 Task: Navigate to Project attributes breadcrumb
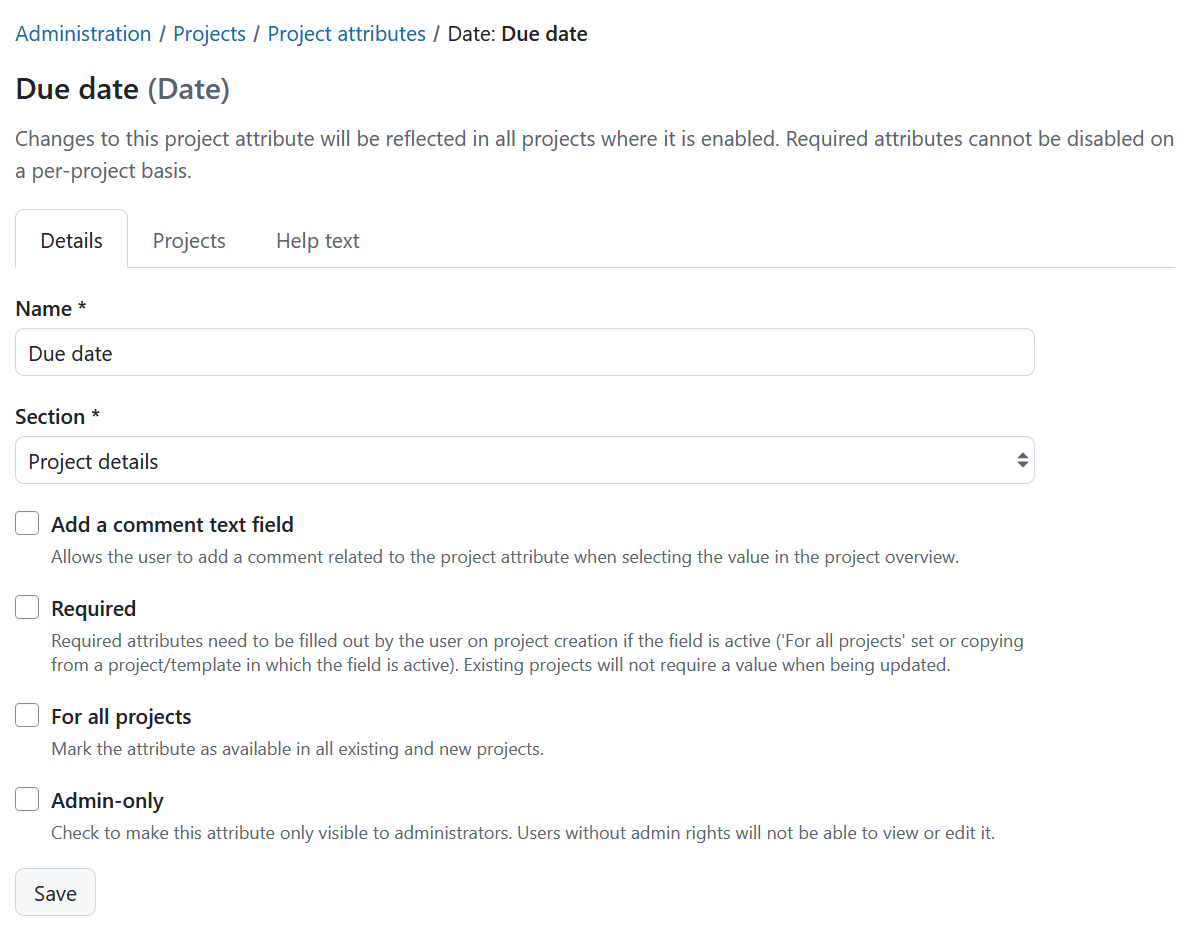click(x=346, y=34)
